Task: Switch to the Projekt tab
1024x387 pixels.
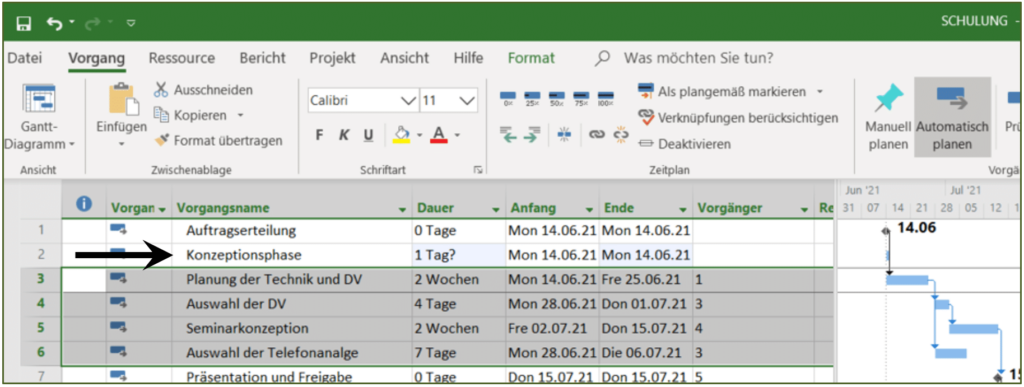Action: coord(332,58)
